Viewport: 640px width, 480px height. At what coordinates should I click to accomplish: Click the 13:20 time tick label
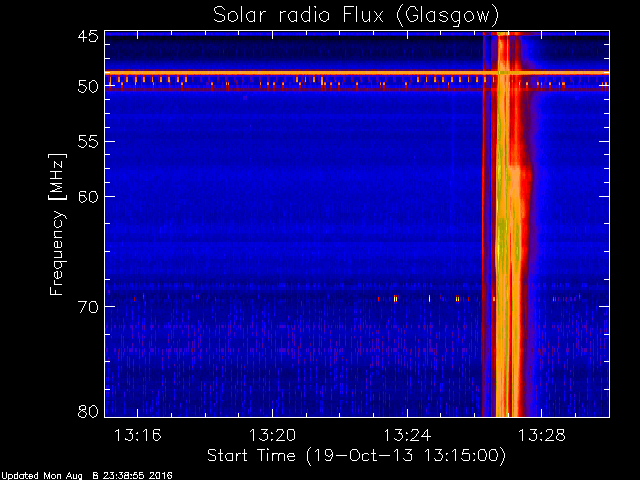272,436
